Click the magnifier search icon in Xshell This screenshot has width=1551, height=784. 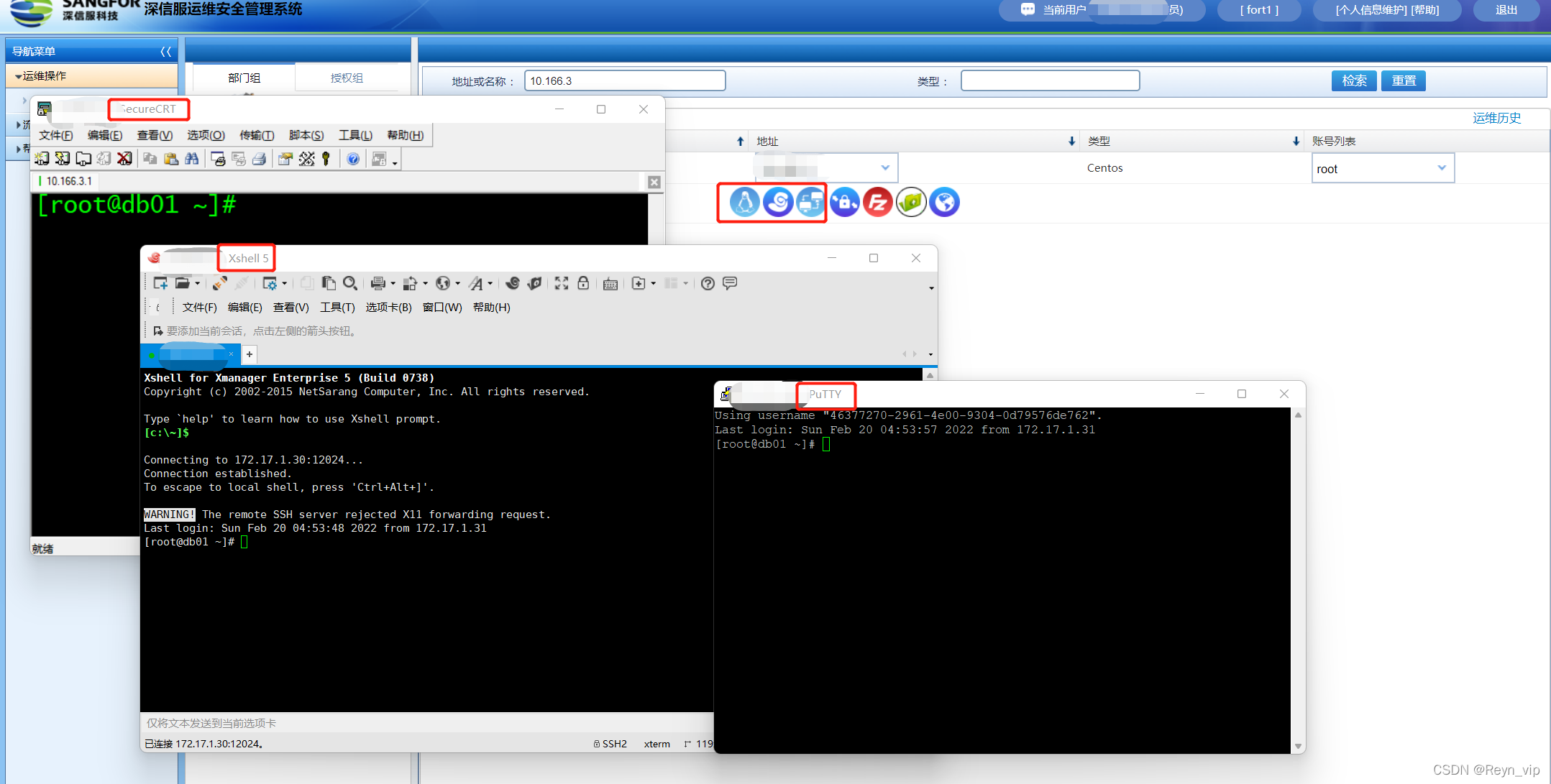(x=350, y=283)
